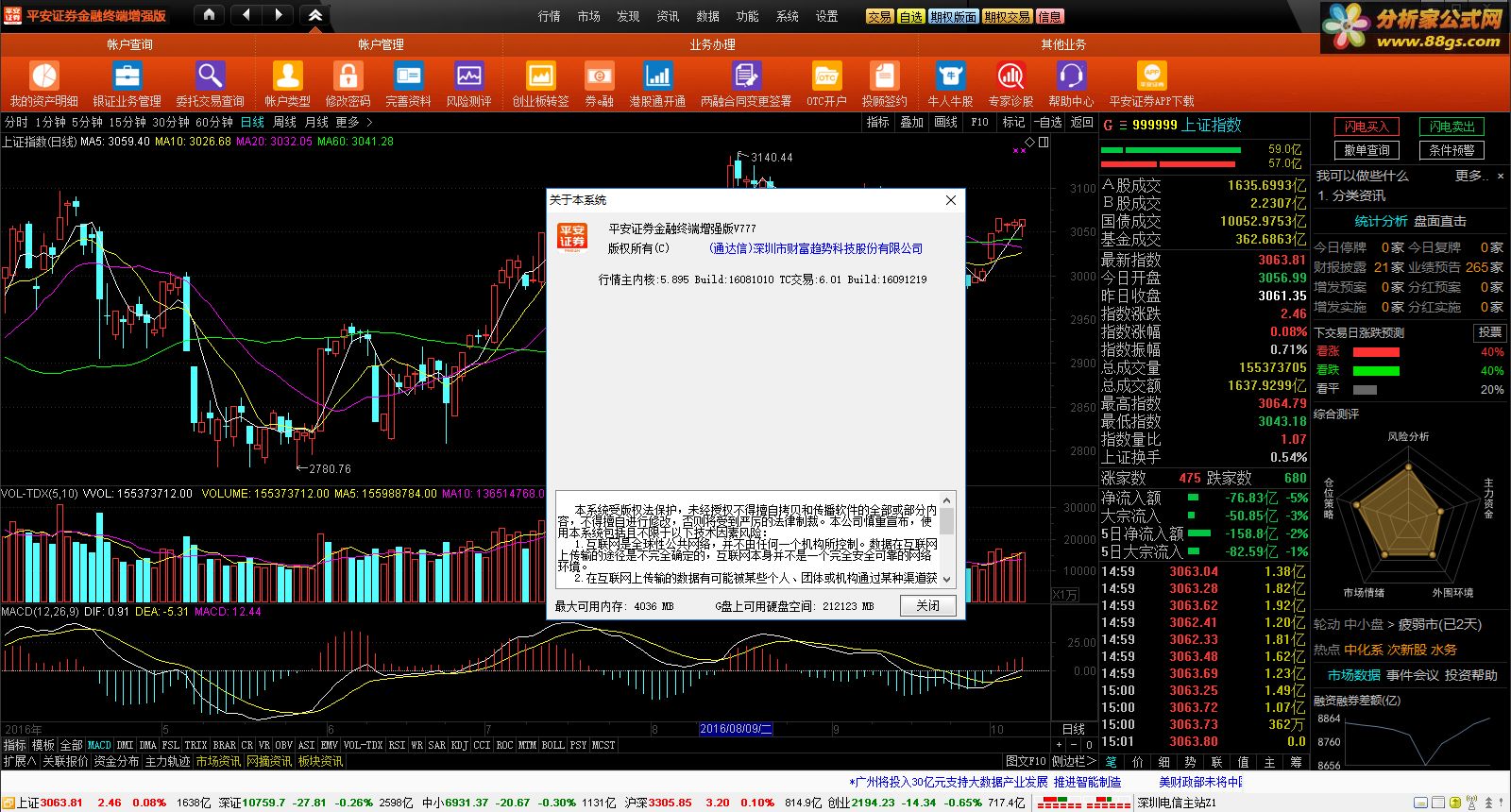The image size is (1511, 812).
Task: Open 投顾签约 advisor signing icon
Action: [x=884, y=76]
